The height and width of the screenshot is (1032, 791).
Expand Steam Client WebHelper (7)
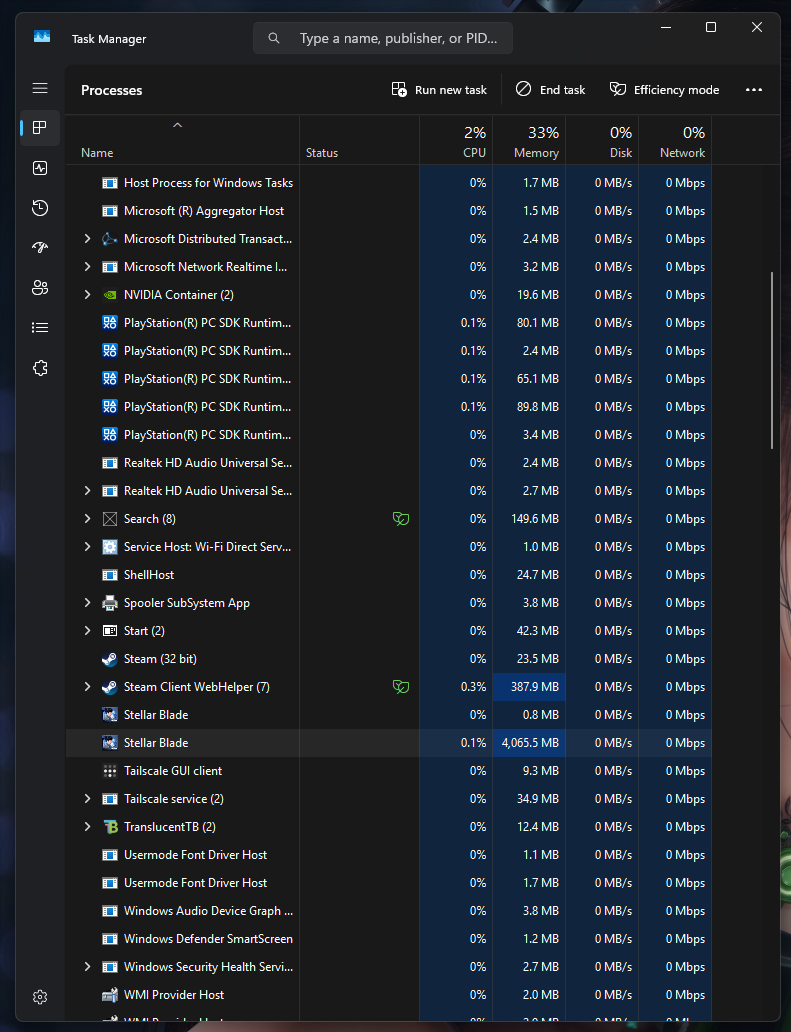[x=88, y=686]
